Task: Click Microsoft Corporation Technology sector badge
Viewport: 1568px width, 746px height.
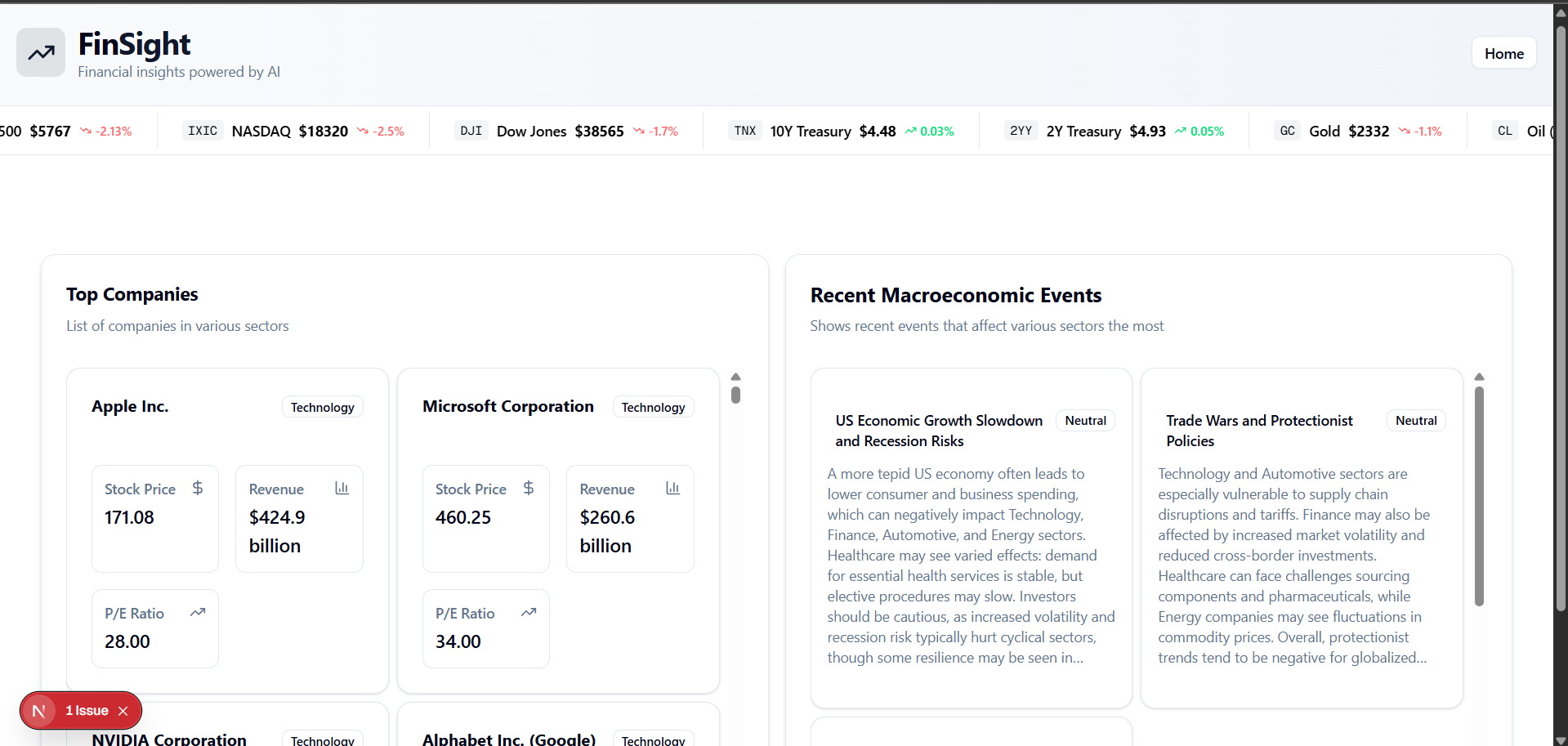Action: [x=654, y=407]
